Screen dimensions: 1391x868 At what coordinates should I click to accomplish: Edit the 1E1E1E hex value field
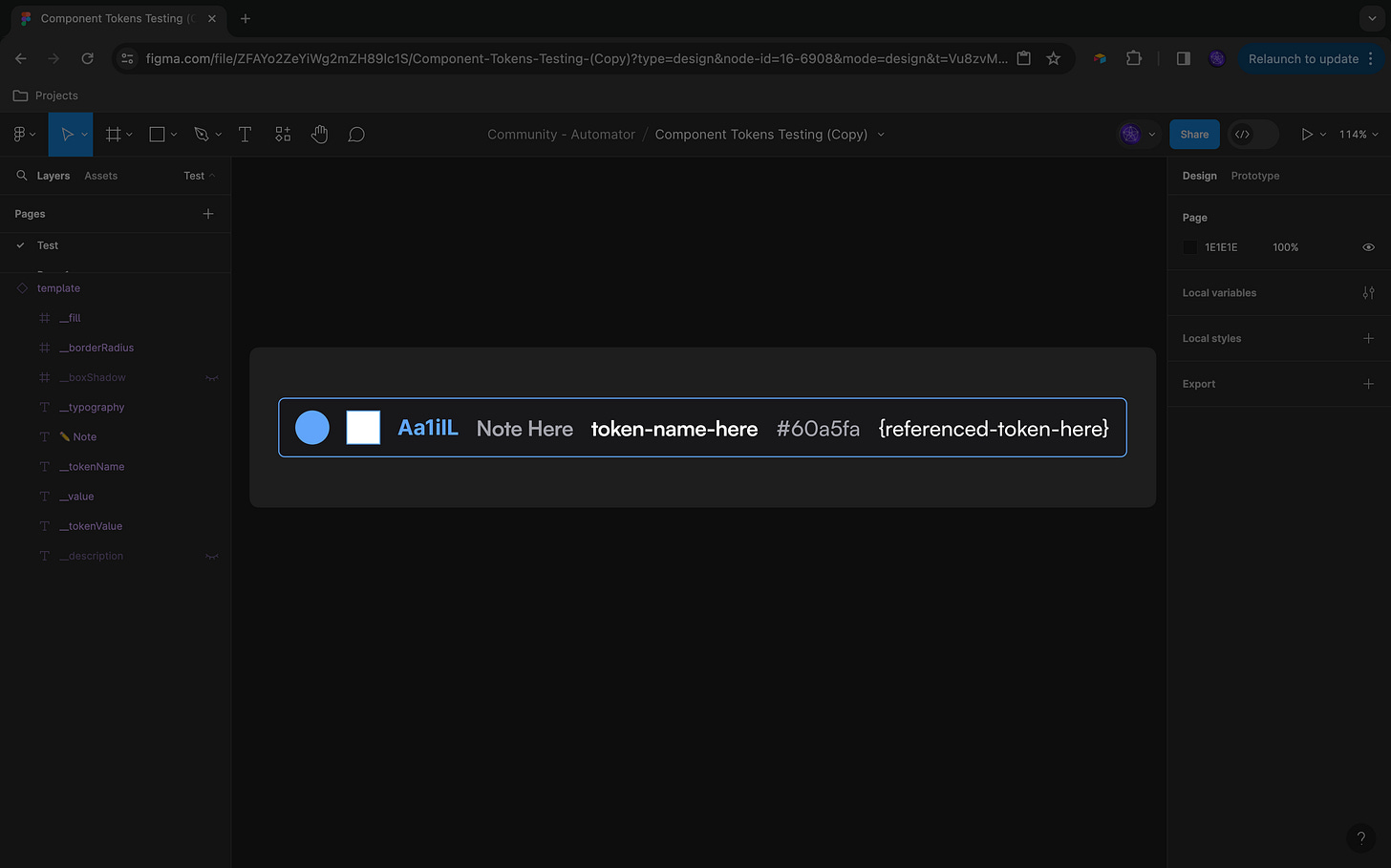pyautogui.click(x=1221, y=247)
